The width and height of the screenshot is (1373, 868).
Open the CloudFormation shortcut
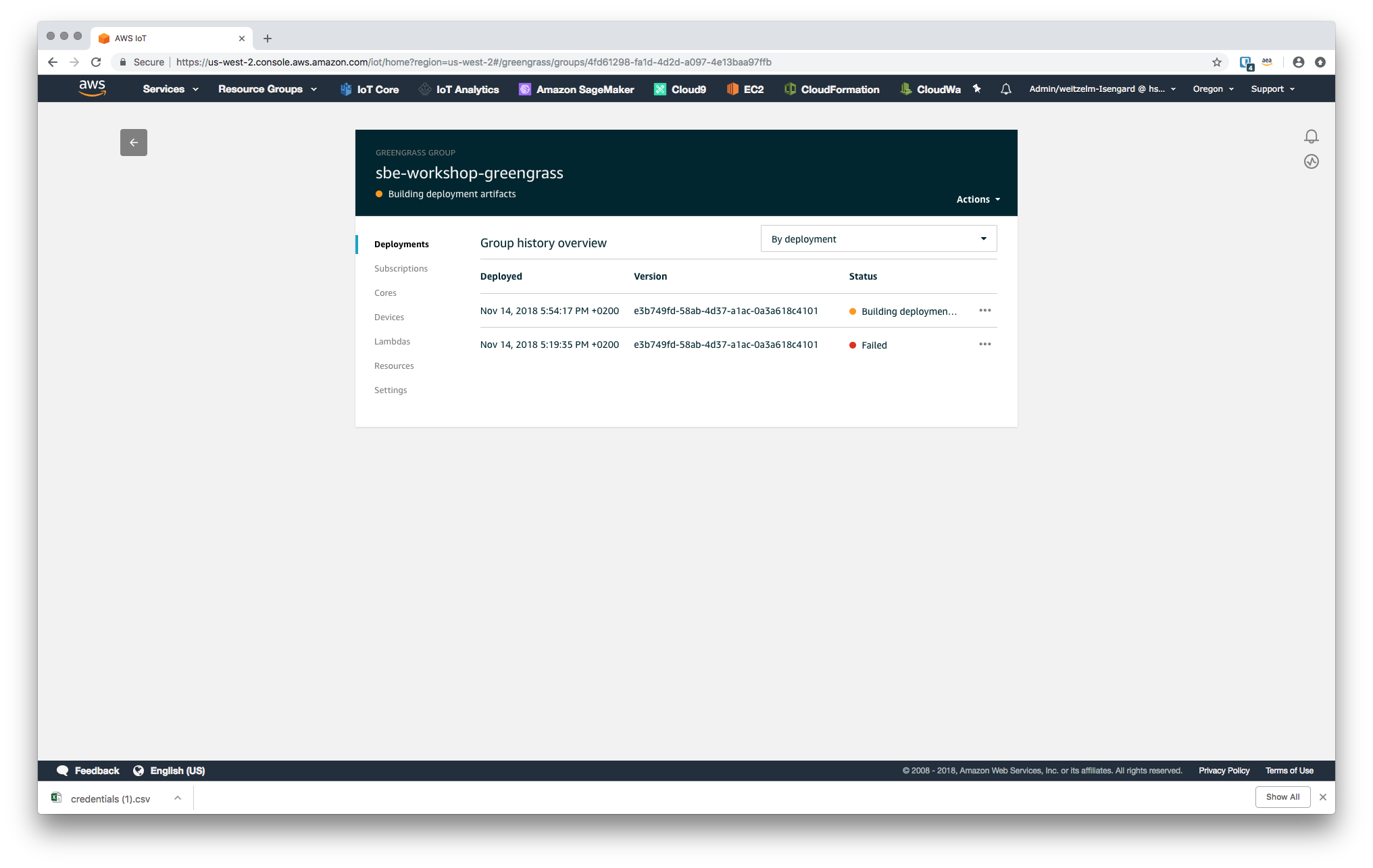[x=832, y=89]
